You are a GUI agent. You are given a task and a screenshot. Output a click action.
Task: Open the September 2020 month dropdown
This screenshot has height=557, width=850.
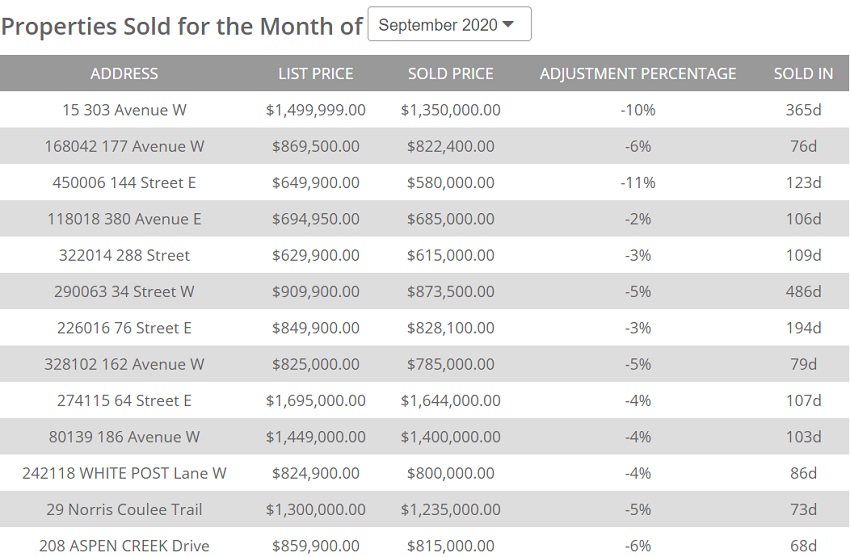(x=449, y=25)
